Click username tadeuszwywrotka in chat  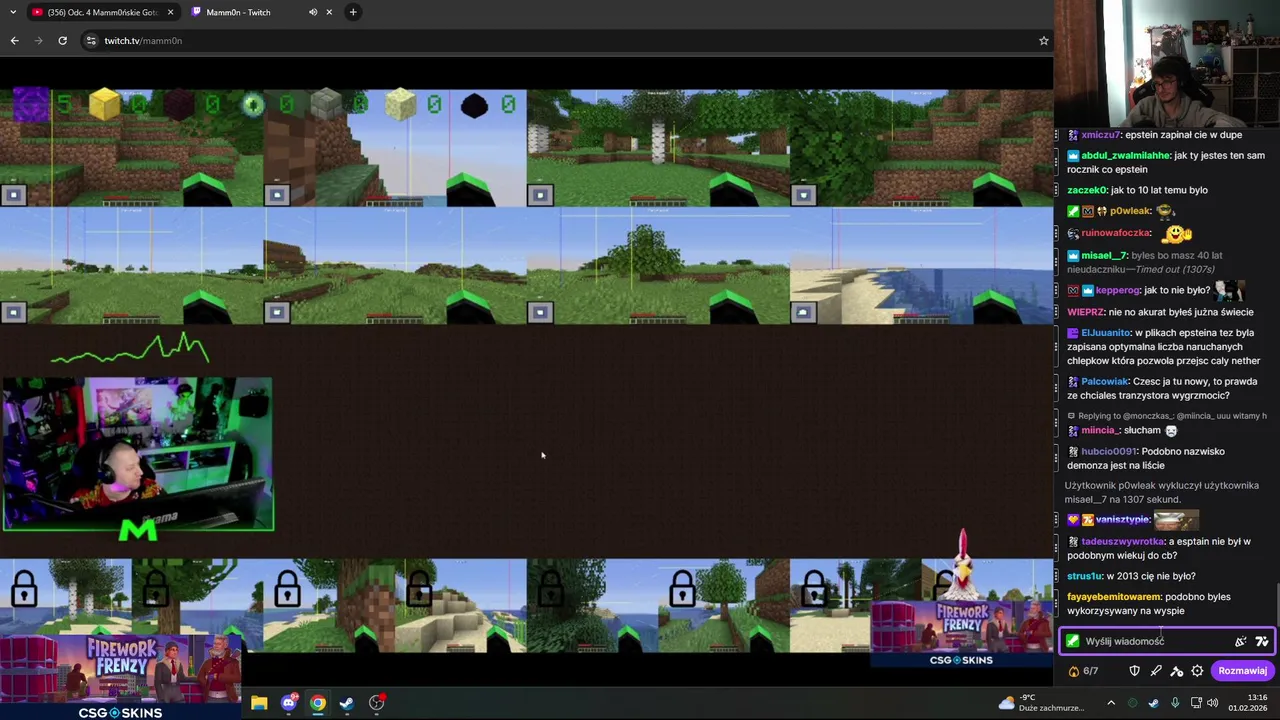coord(1122,542)
